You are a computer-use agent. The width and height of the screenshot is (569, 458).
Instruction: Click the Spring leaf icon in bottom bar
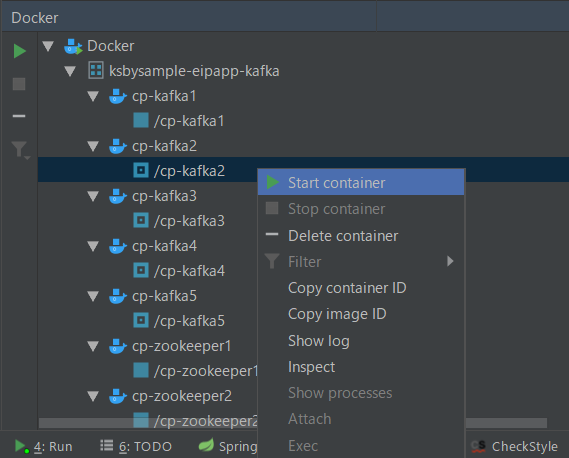coord(206,445)
